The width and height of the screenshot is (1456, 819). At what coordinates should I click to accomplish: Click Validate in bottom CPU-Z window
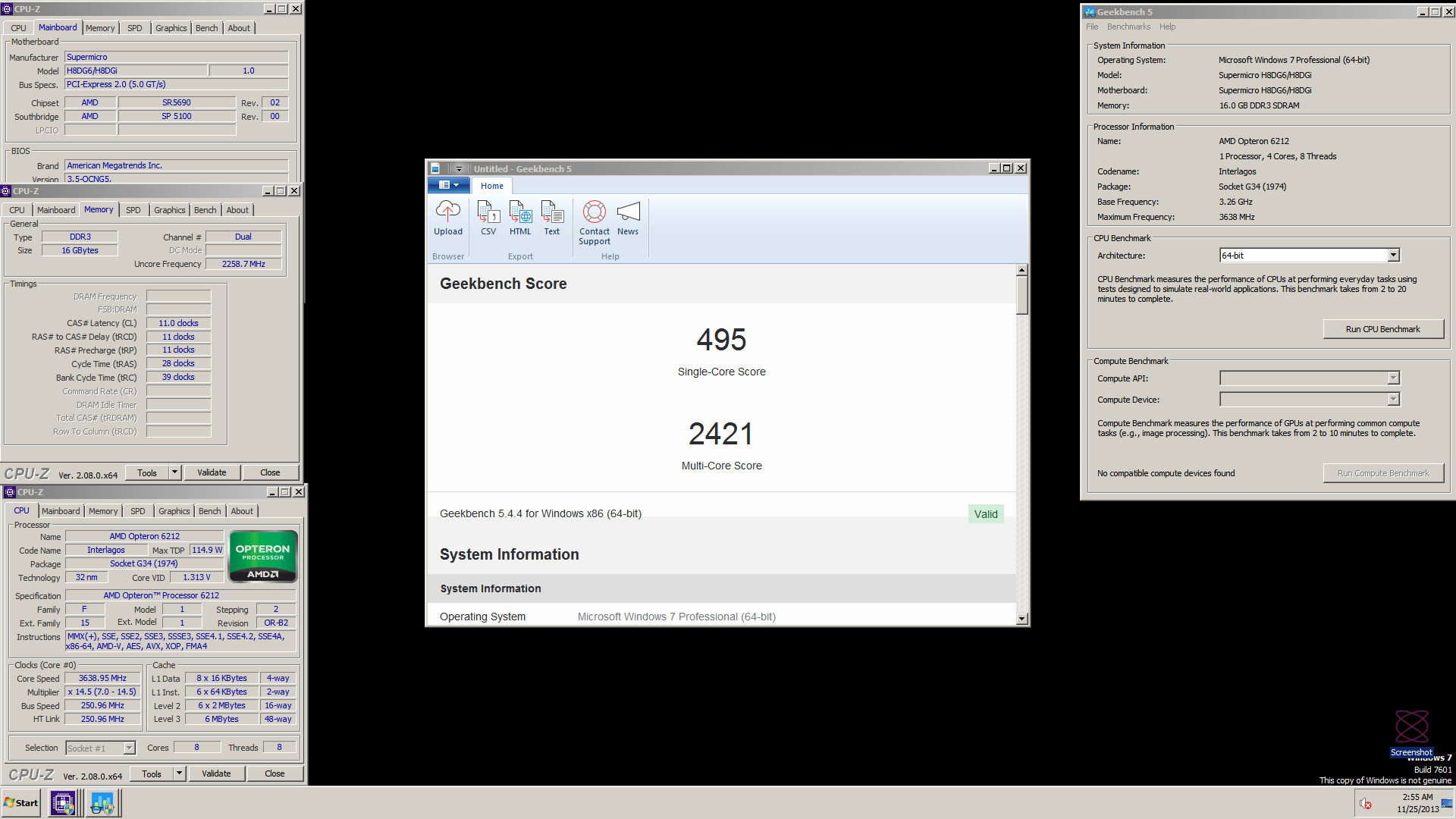click(216, 773)
